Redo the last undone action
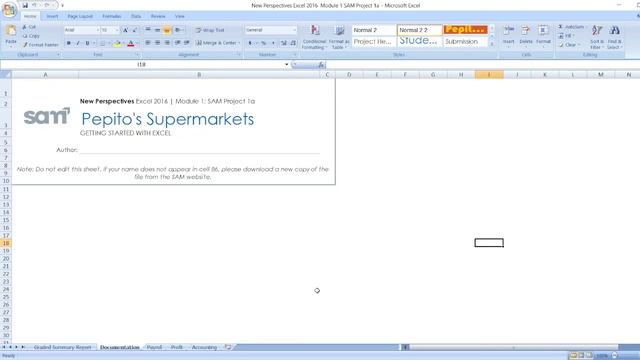This screenshot has width=640, height=360. [x=47, y=5]
